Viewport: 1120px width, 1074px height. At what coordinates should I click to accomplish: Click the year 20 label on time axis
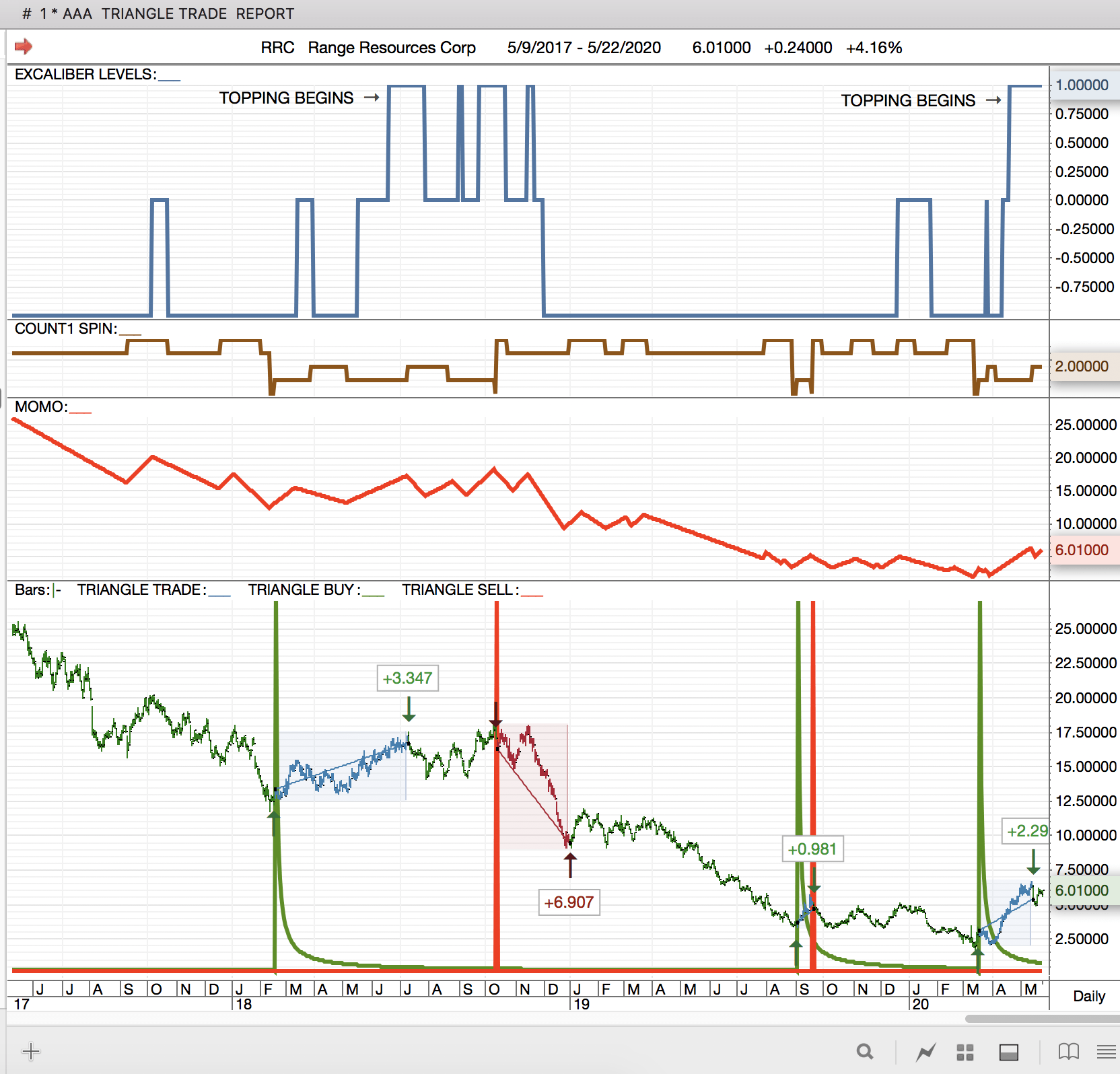pos(920,1004)
